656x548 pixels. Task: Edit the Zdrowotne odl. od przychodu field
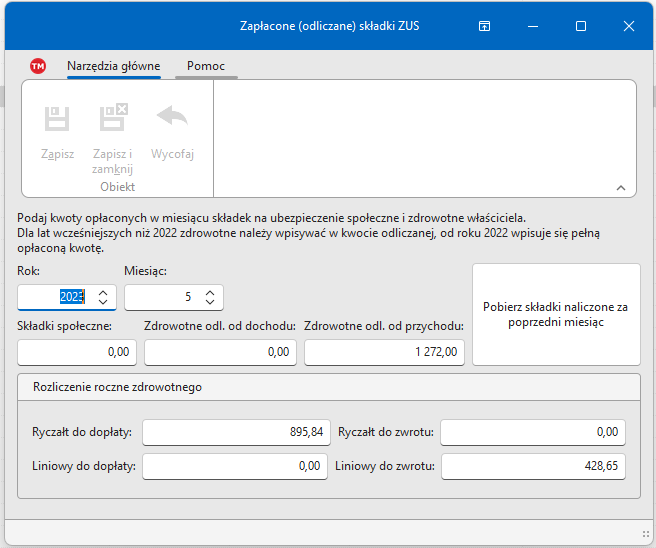(384, 352)
